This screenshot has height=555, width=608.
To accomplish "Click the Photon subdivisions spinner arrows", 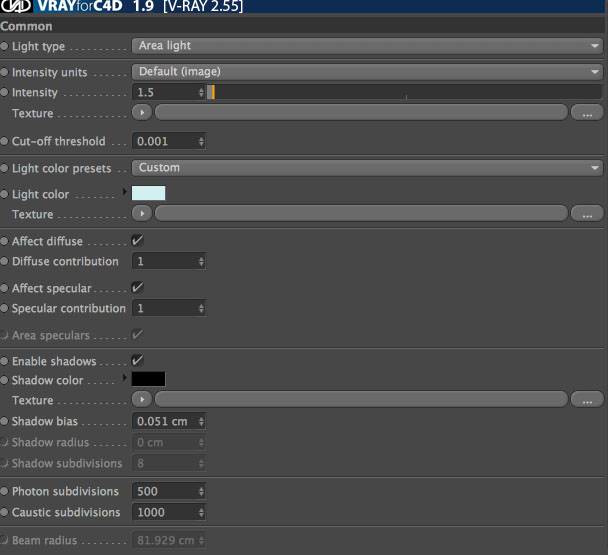I will [x=201, y=491].
